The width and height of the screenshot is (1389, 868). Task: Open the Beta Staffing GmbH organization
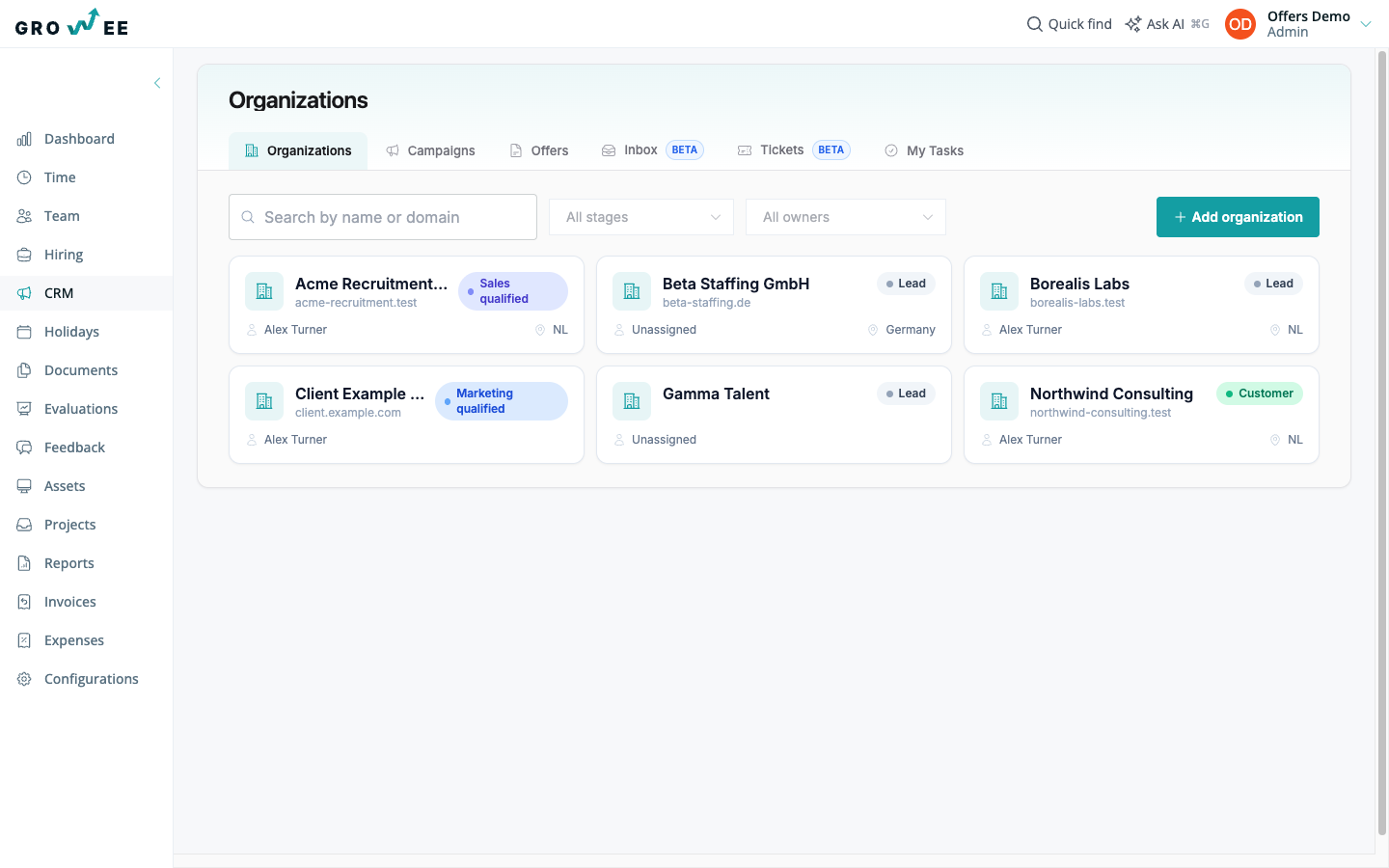pos(736,284)
